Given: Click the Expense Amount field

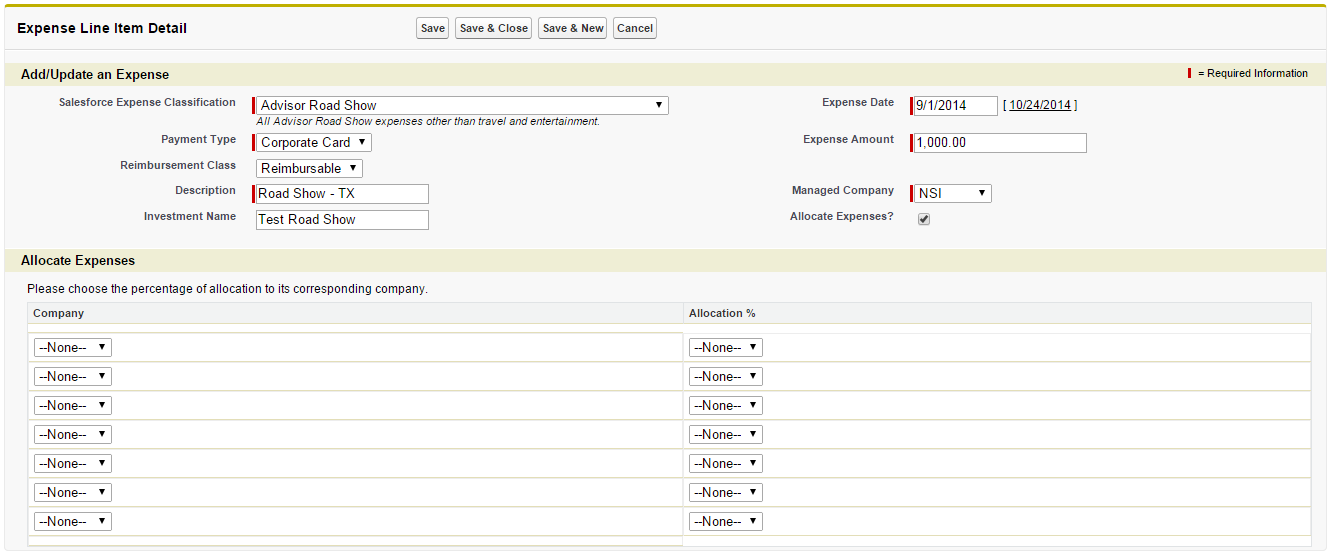Looking at the screenshot, I should click(x=999, y=142).
